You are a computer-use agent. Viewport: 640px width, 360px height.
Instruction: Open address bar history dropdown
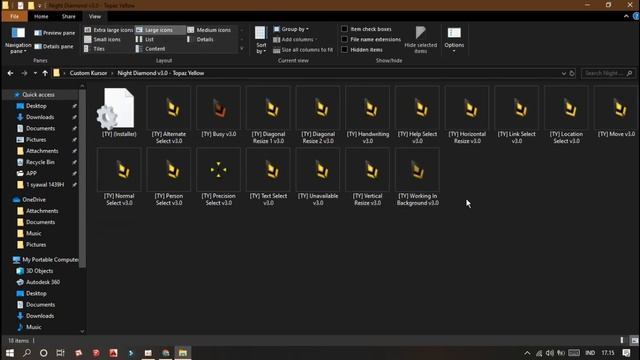563,73
